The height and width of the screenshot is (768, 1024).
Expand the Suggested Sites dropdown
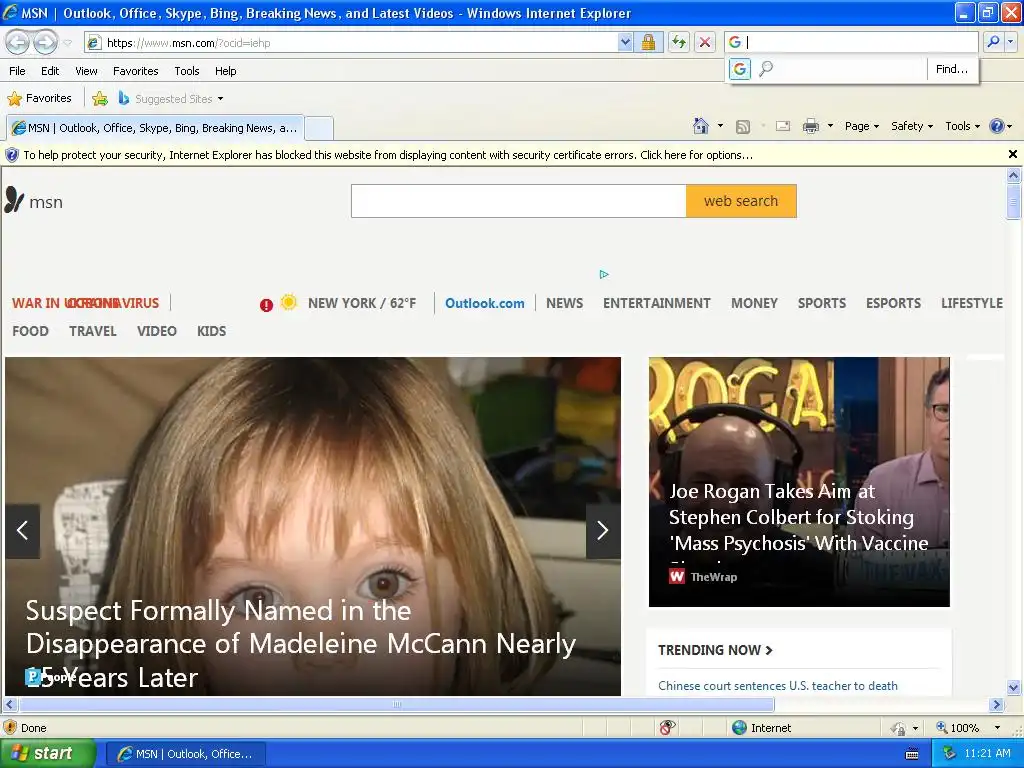point(220,99)
